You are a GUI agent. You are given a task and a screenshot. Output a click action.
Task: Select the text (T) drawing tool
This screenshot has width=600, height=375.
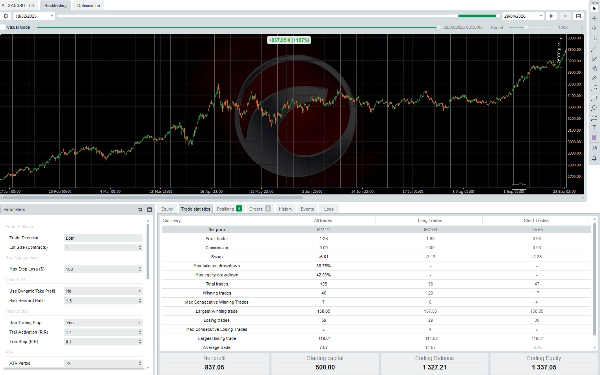[594, 127]
